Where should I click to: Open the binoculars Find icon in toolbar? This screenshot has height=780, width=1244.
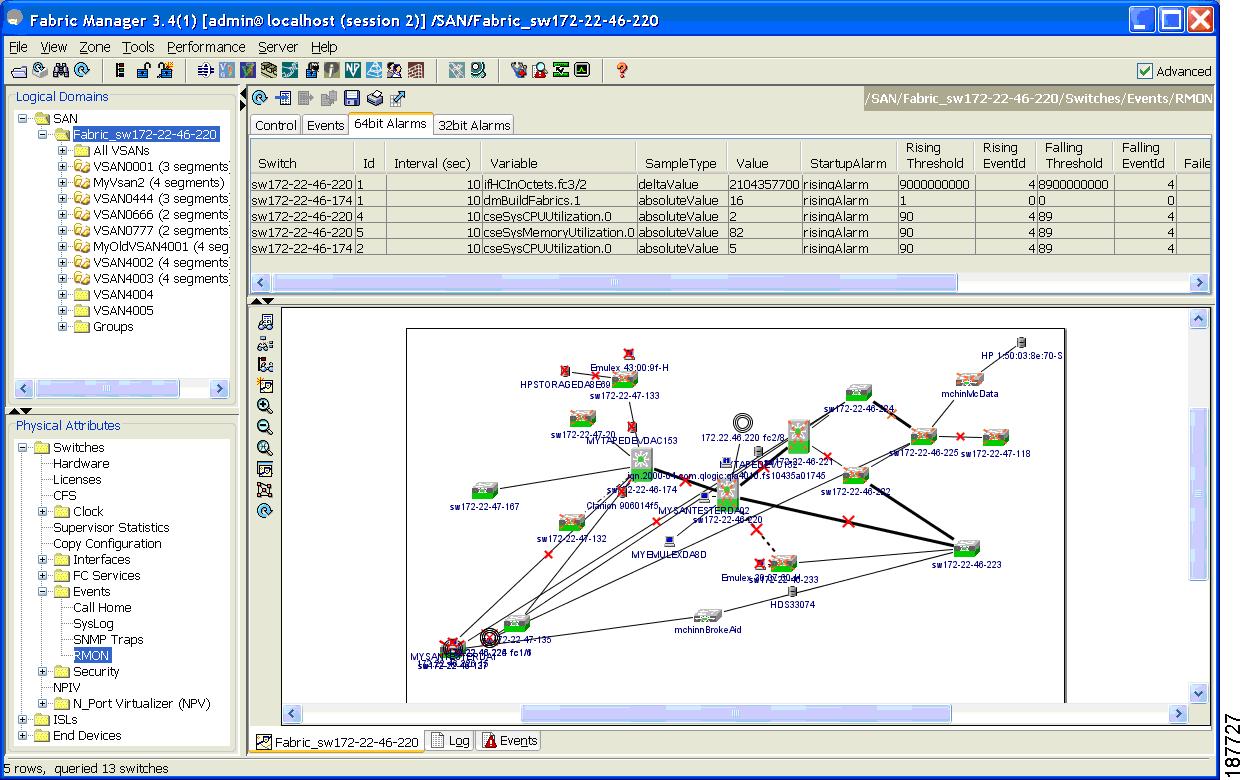tap(59, 70)
